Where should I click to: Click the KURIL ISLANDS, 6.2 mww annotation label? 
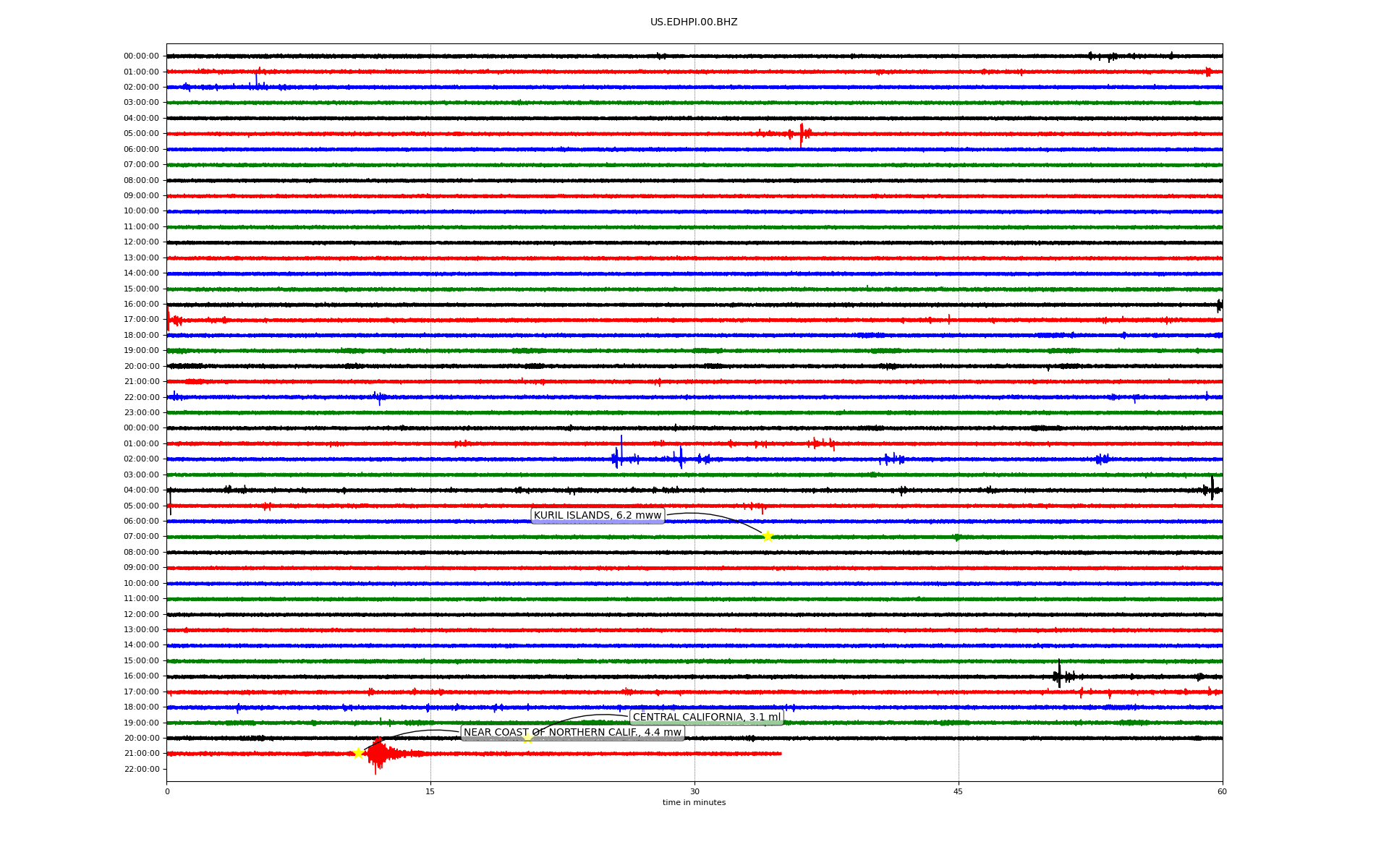pos(598,516)
